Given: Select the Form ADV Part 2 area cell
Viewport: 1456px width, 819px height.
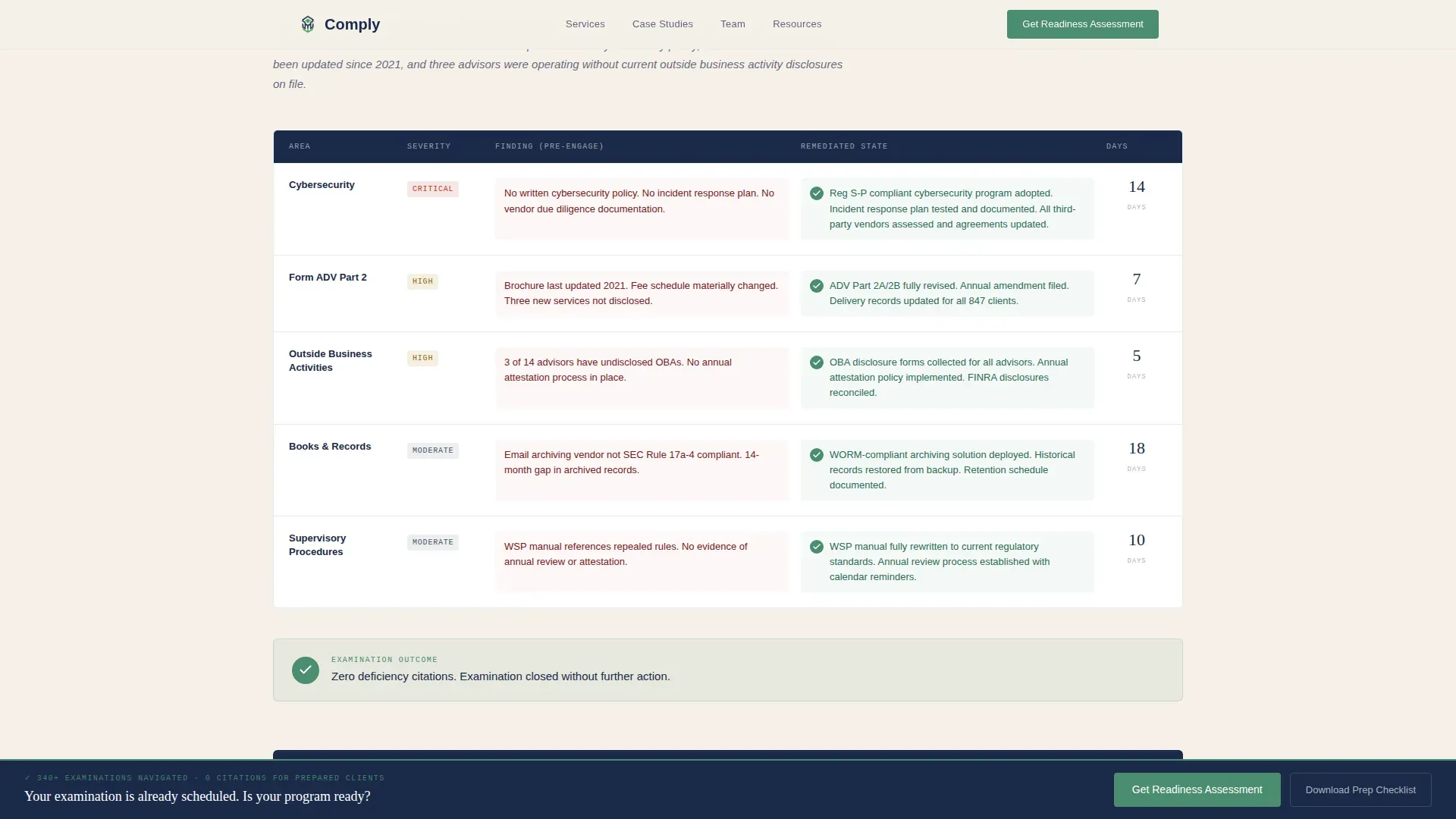Looking at the screenshot, I should (x=328, y=278).
